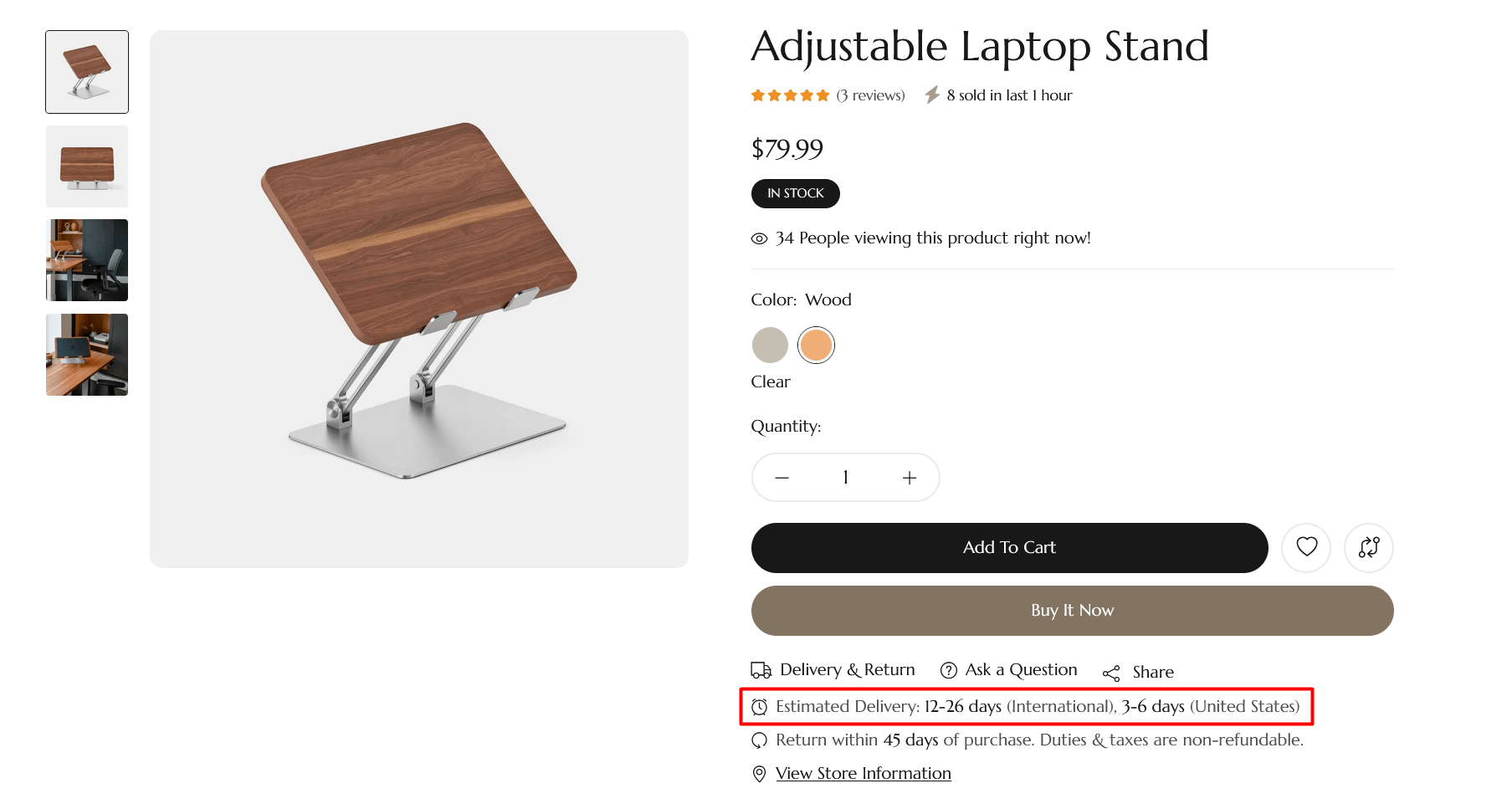The width and height of the screenshot is (1512, 809).
Task: Click the map pin store icon
Action: click(x=759, y=774)
